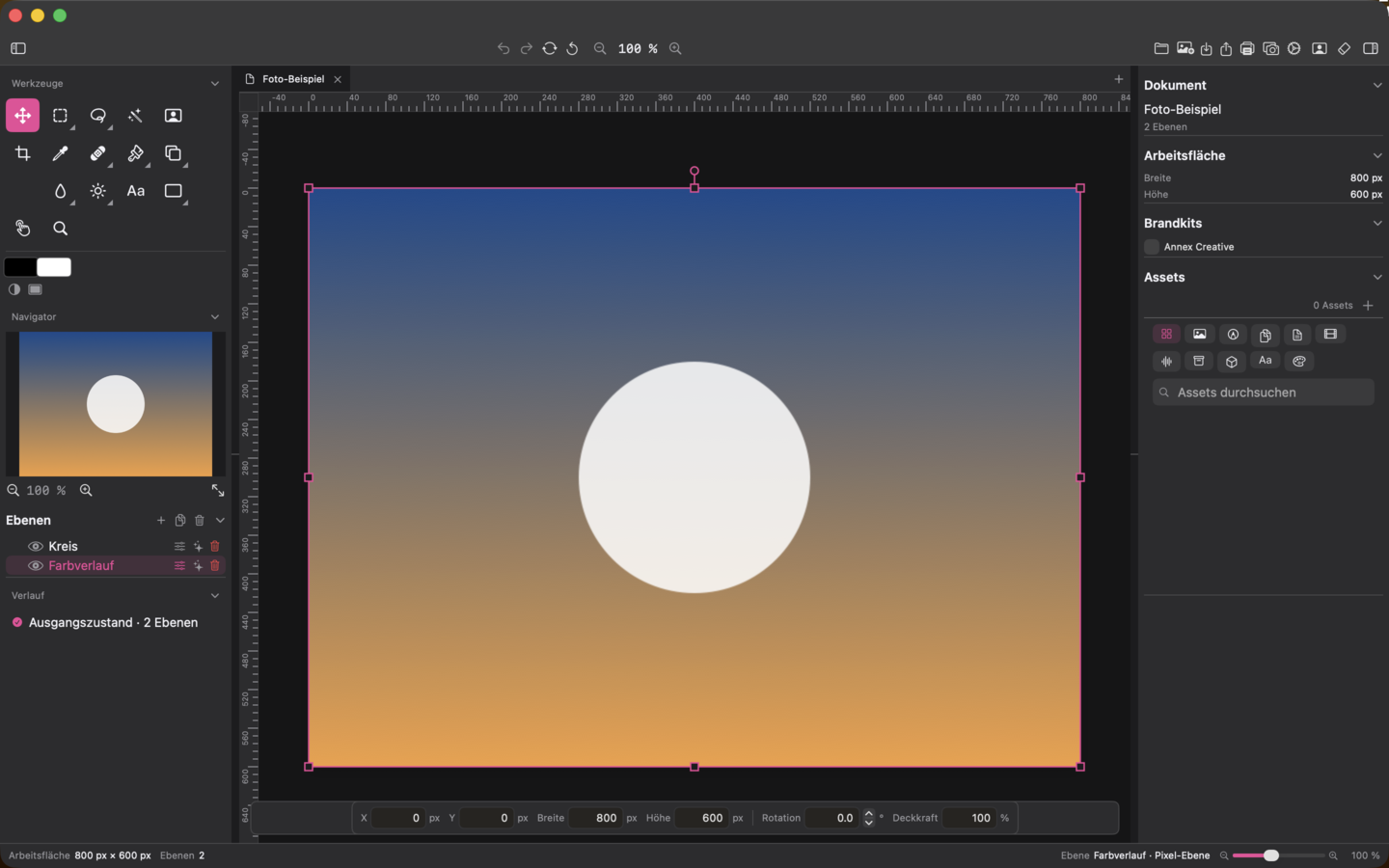The height and width of the screenshot is (868, 1389).
Task: Add a new asset with plus button
Action: [1368, 306]
